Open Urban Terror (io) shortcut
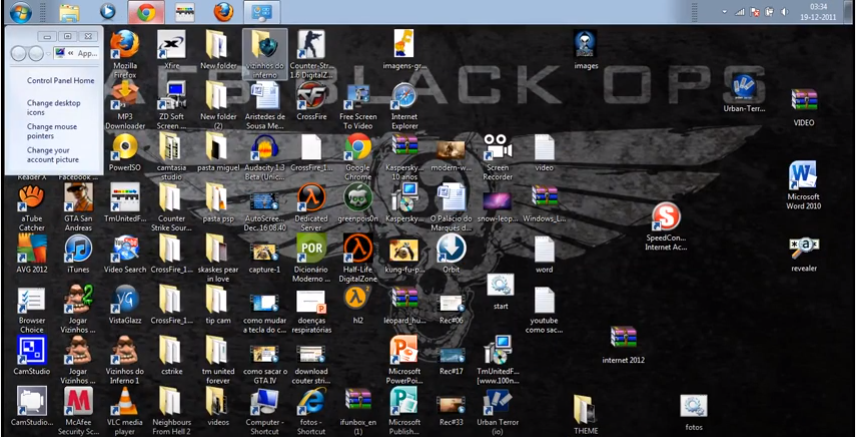This screenshot has width=856, height=437. 497,411
